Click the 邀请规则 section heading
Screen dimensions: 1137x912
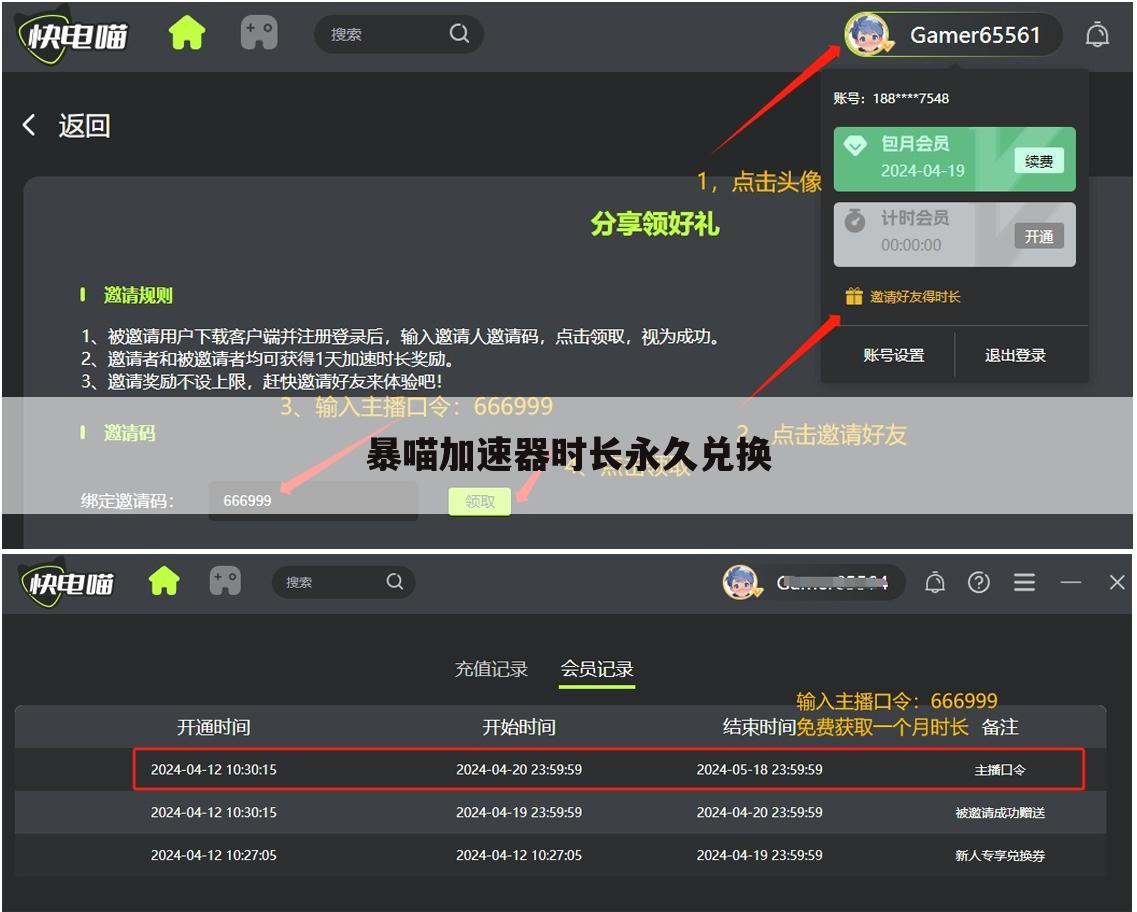click(138, 295)
